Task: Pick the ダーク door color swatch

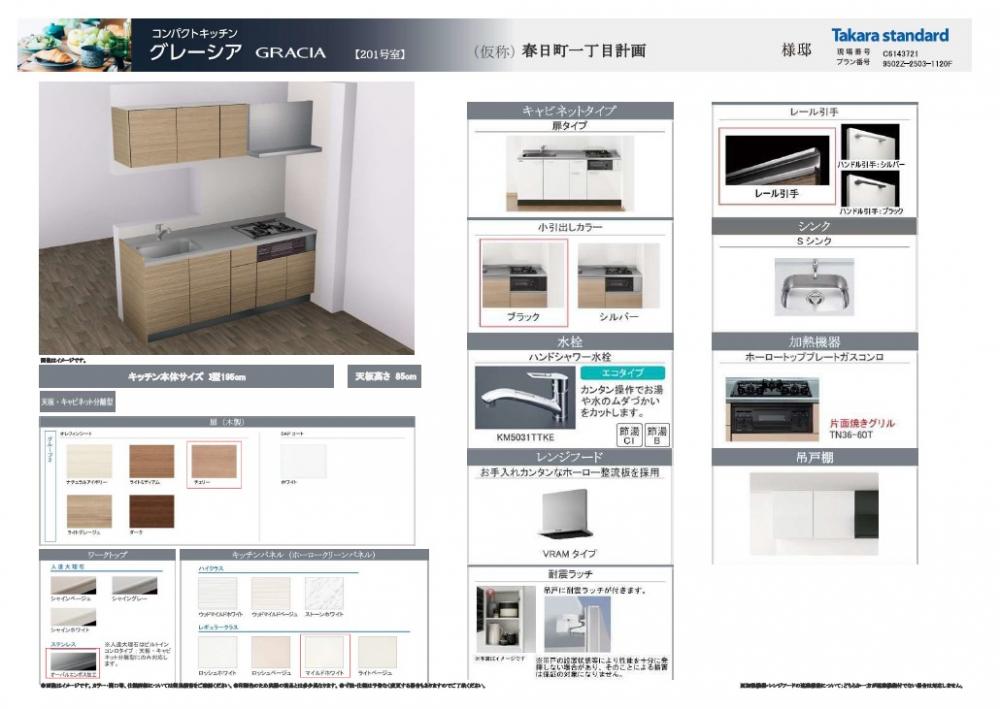Action: (151, 513)
